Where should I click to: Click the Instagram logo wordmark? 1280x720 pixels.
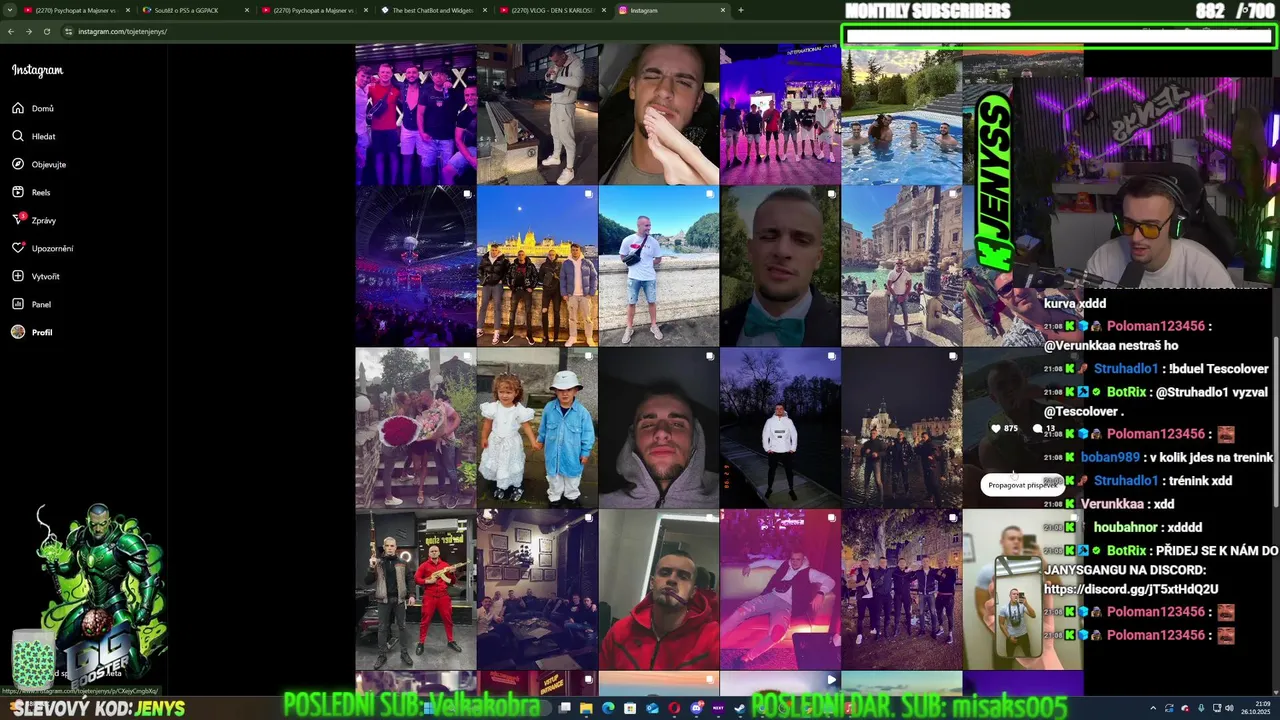point(37,70)
